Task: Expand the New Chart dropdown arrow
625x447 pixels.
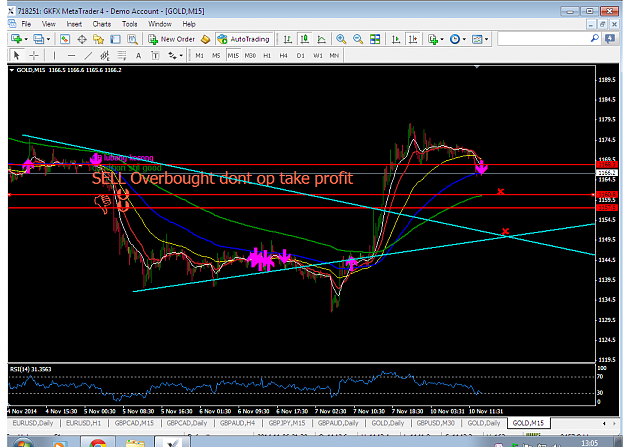Action: (x=26, y=39)
